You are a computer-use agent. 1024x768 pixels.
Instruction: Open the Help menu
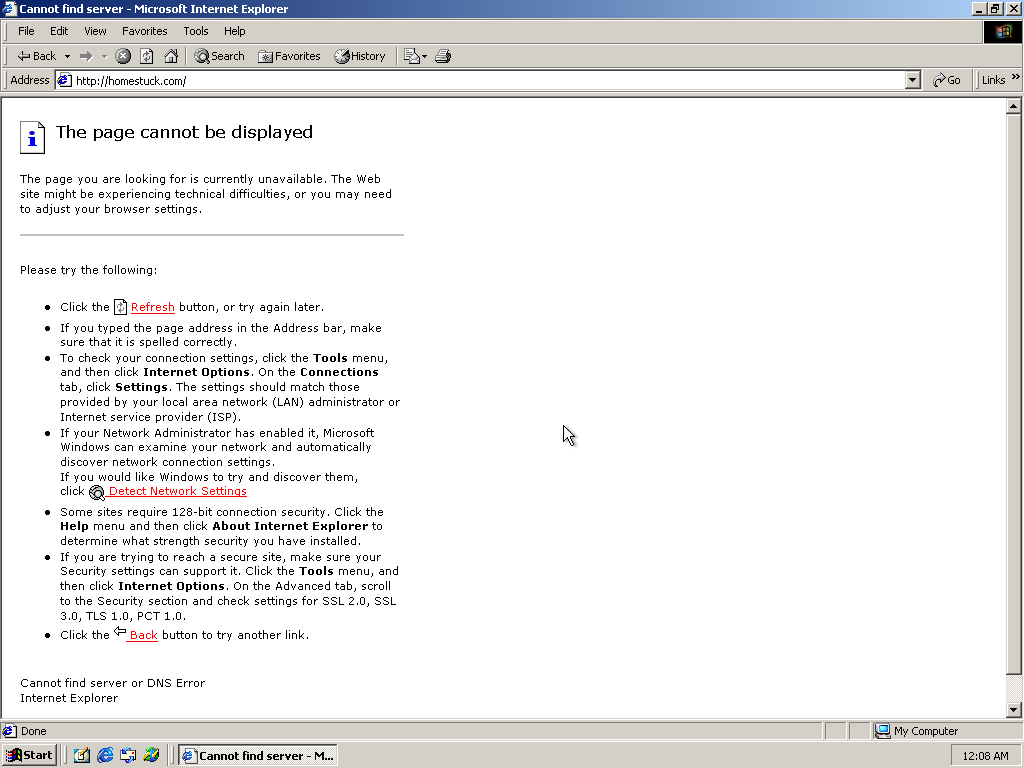point(234,31)
